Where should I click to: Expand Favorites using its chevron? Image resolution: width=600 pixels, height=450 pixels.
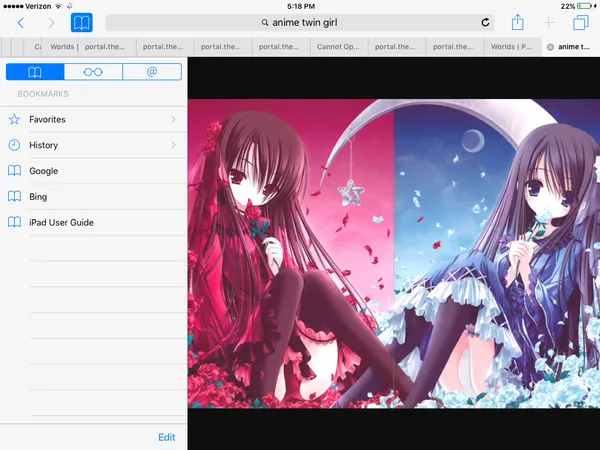173,119
